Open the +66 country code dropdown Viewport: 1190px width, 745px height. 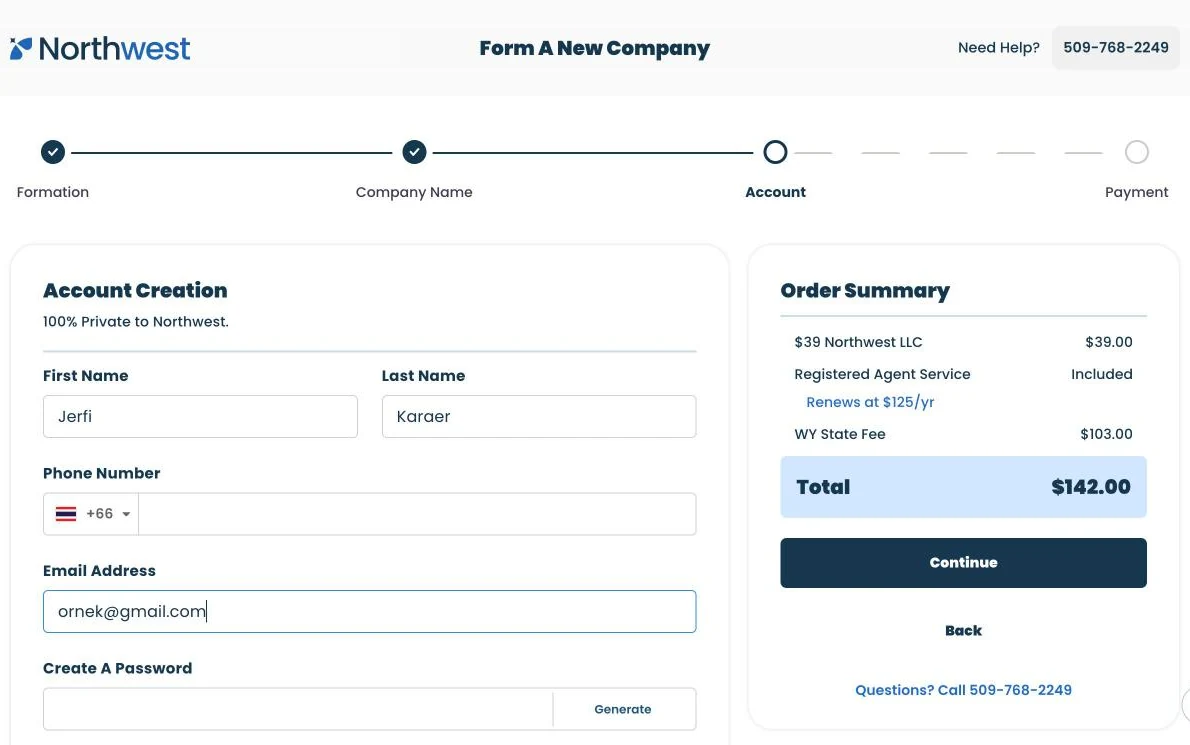[x=91, y=514]
